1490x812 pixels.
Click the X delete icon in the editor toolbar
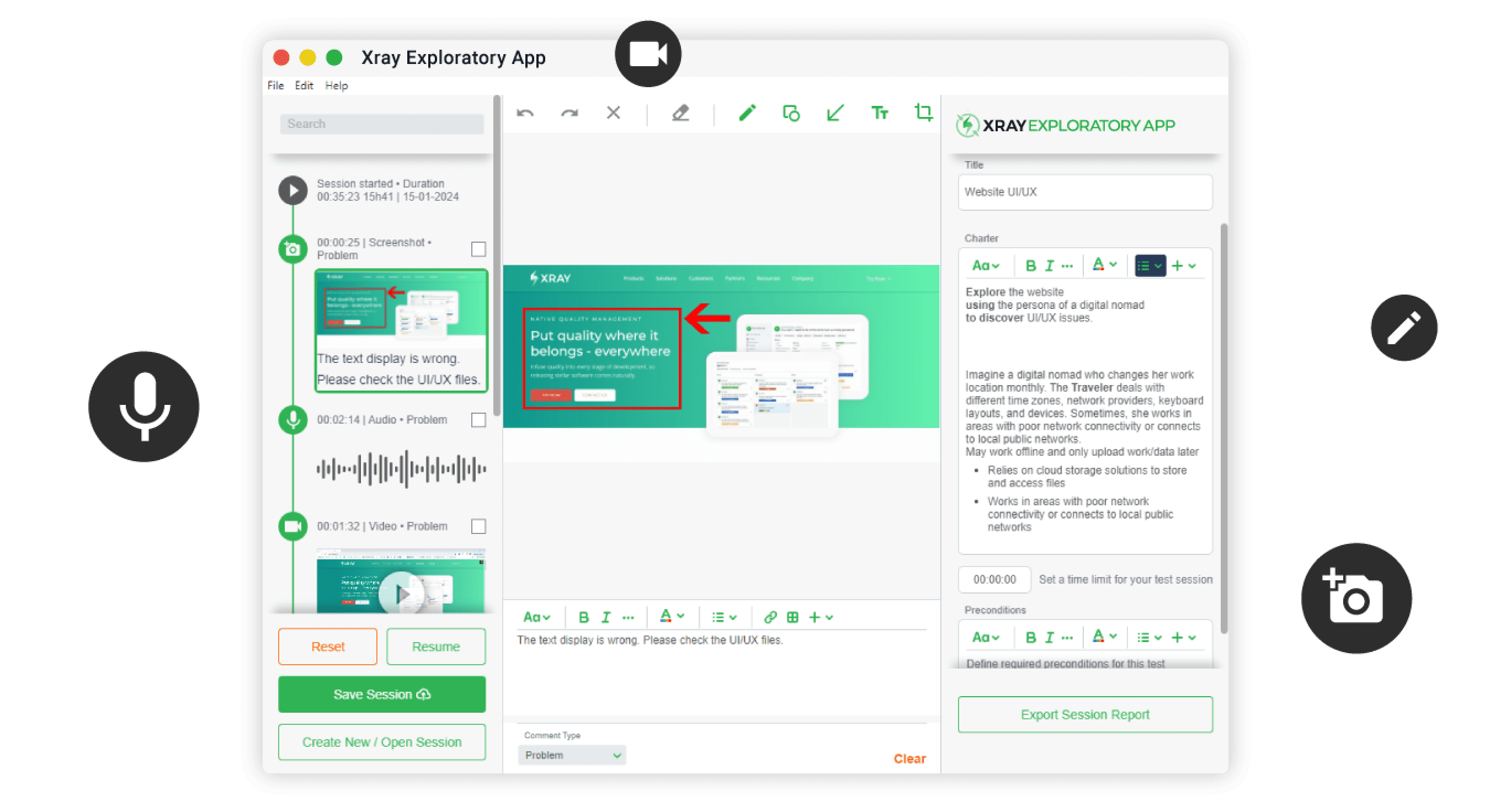tap(613, 112)
